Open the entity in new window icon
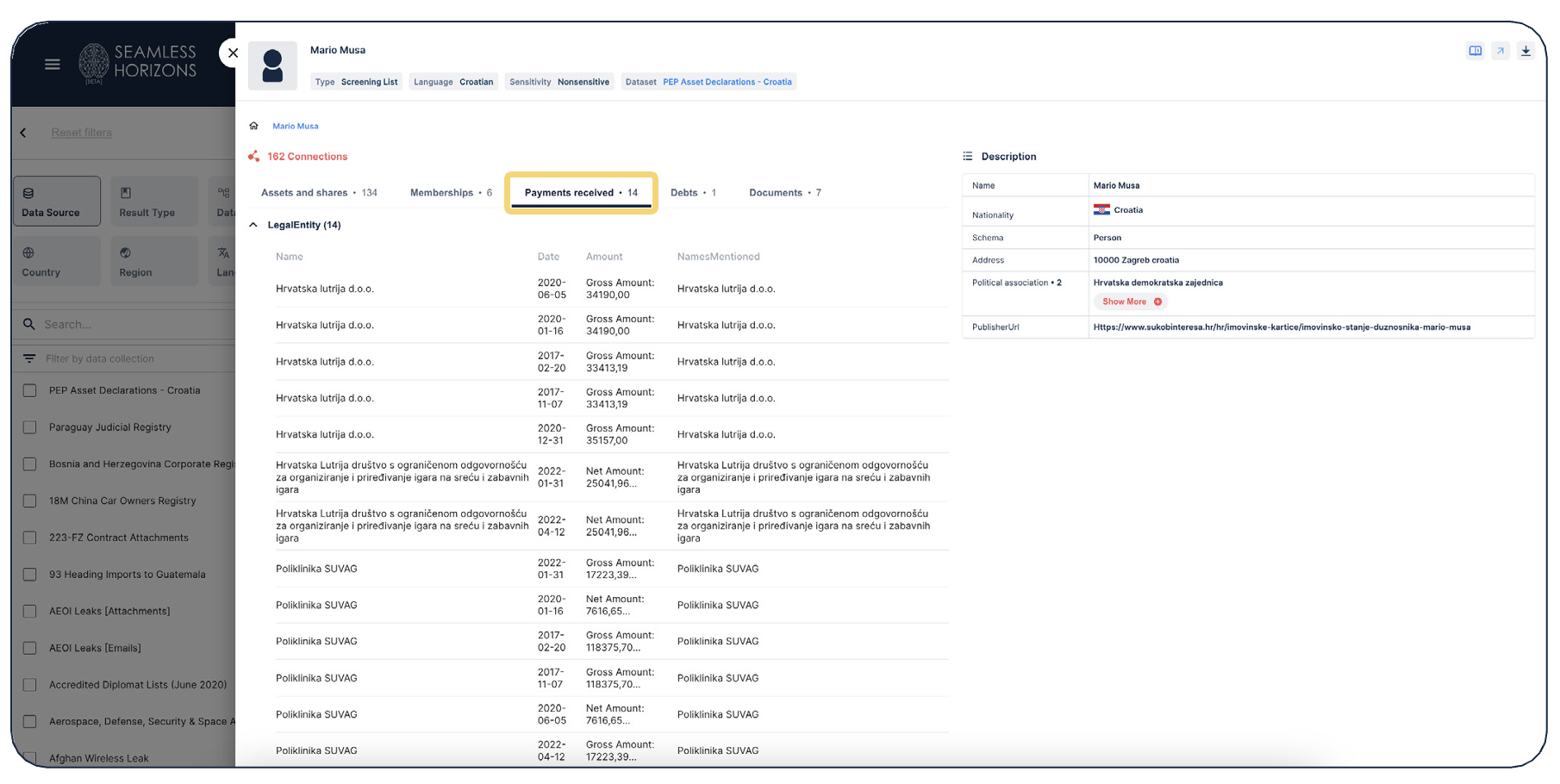The height and width of the screenshot is (784, 1560). [x=1501, y=51]
